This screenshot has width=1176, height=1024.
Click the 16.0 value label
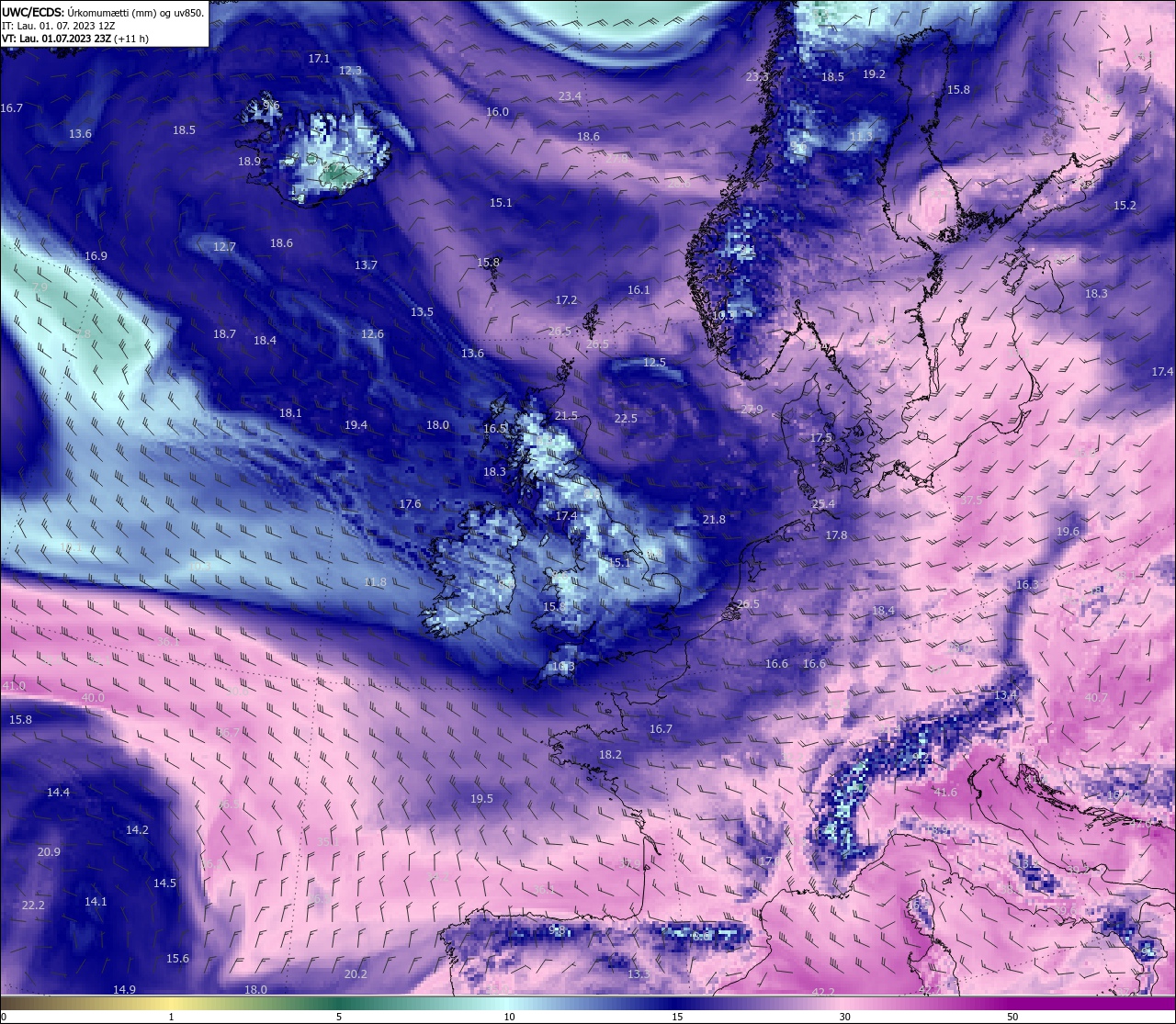click(x=497, y=112)
